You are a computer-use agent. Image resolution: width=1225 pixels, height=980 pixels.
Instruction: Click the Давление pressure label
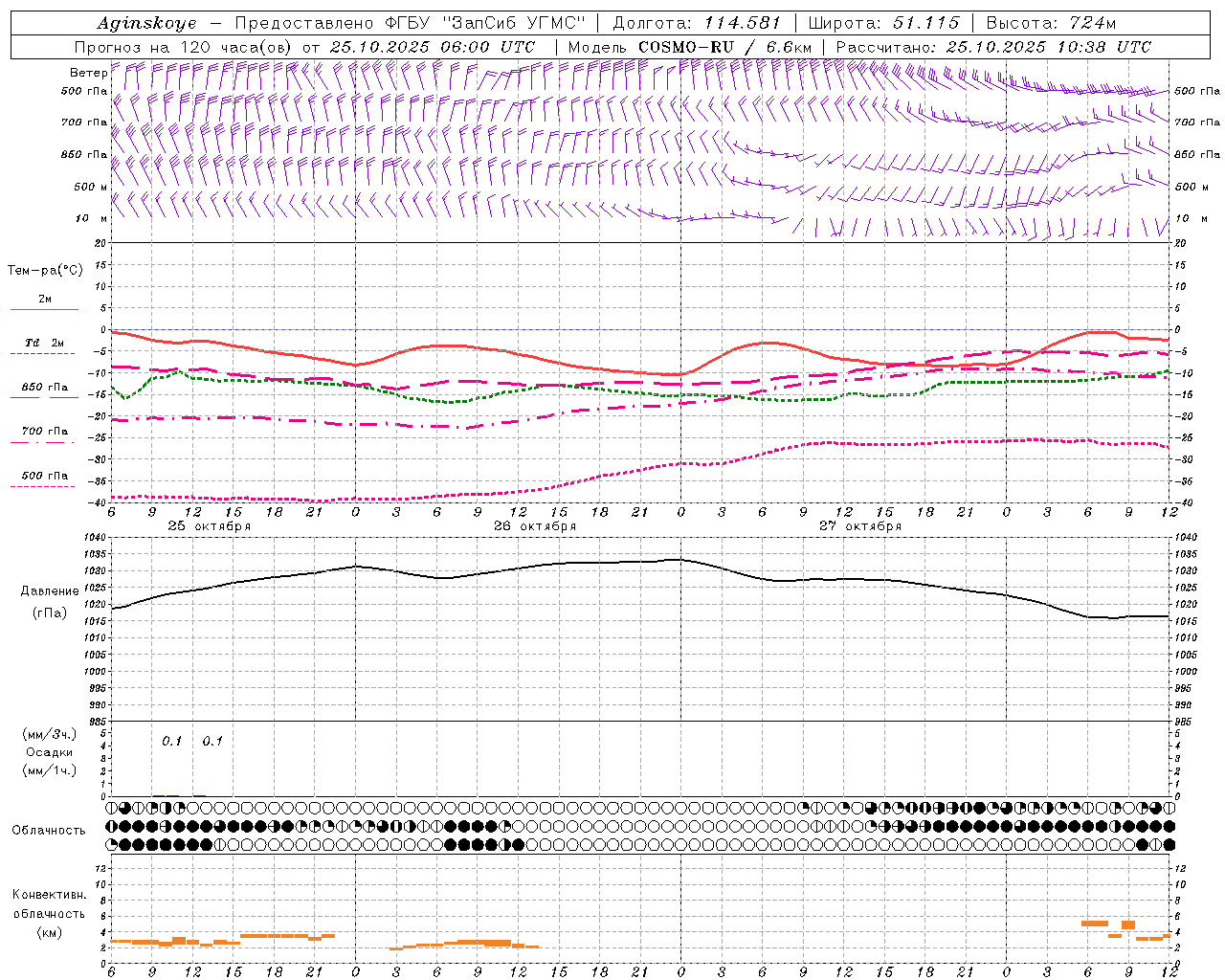50,591
